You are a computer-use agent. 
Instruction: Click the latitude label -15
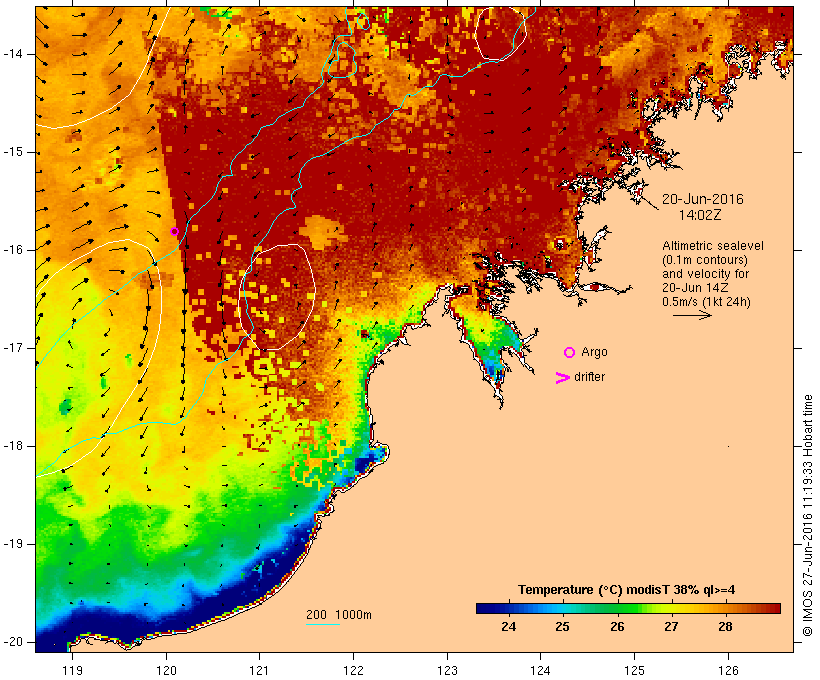coord(12,152)
